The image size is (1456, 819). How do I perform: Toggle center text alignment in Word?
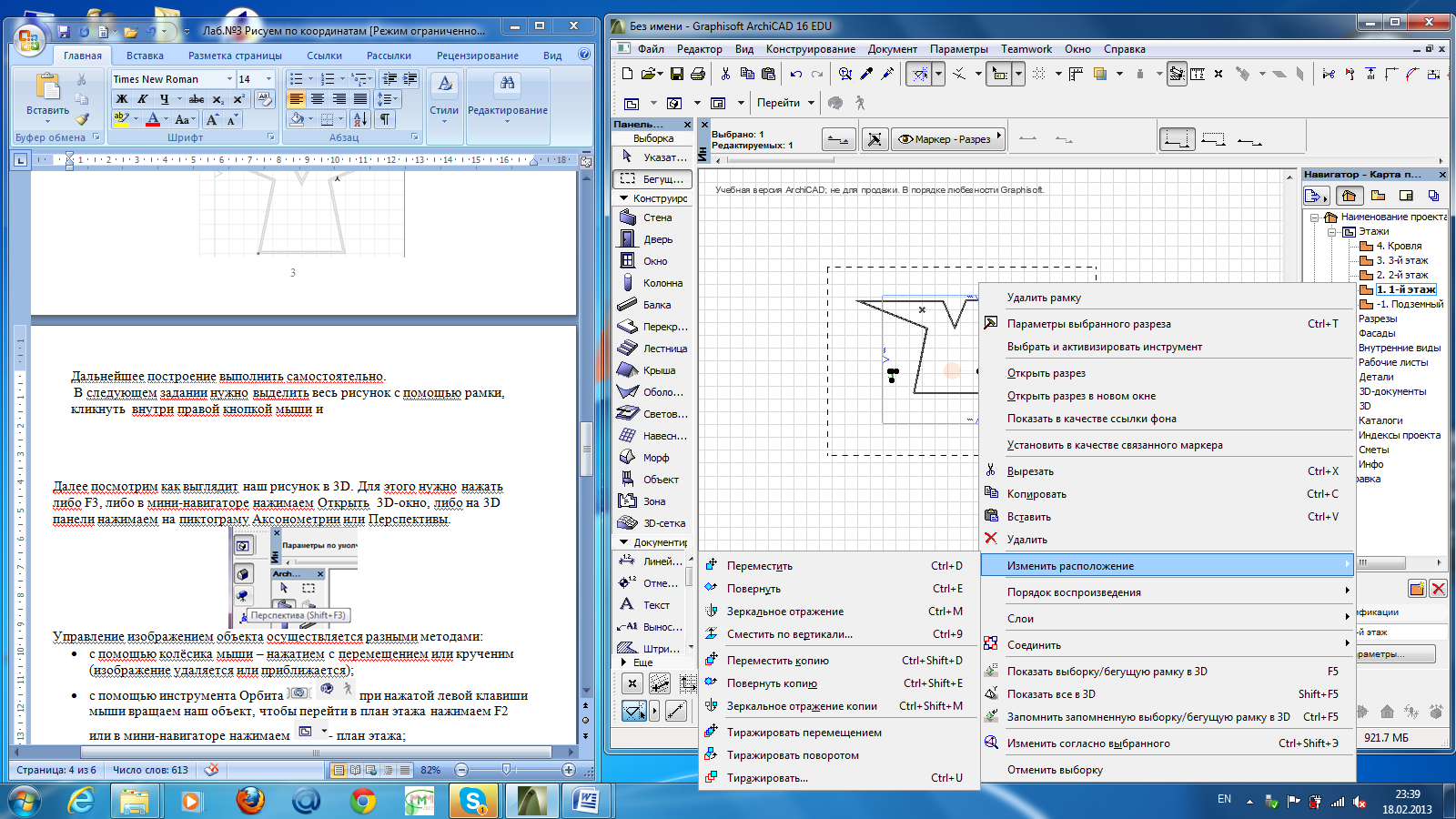318,99
